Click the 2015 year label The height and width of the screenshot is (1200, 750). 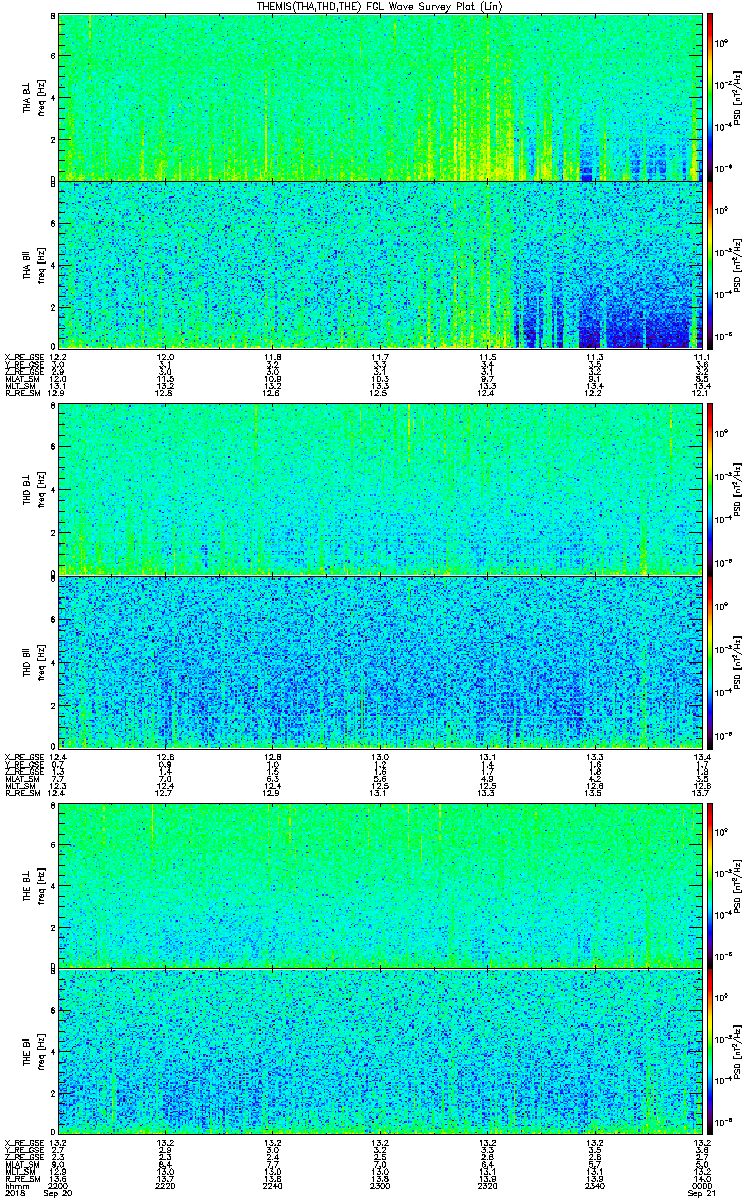coord(15,1193)
